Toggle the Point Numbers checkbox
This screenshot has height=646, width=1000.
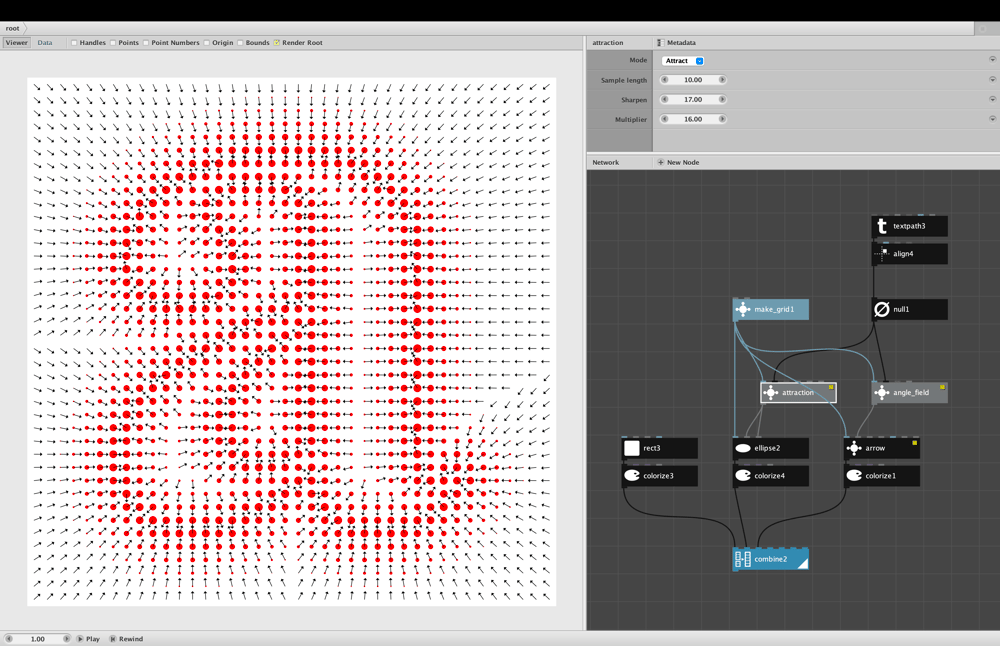146,43
